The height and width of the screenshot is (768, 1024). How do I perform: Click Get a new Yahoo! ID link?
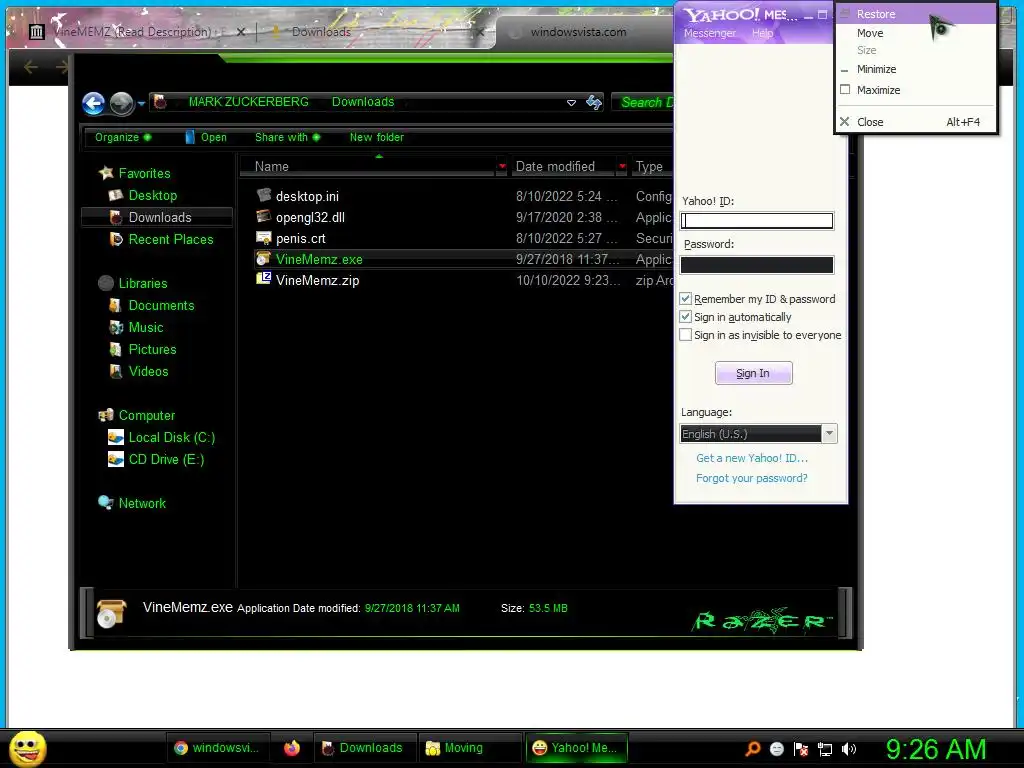[x=752, y=458]
